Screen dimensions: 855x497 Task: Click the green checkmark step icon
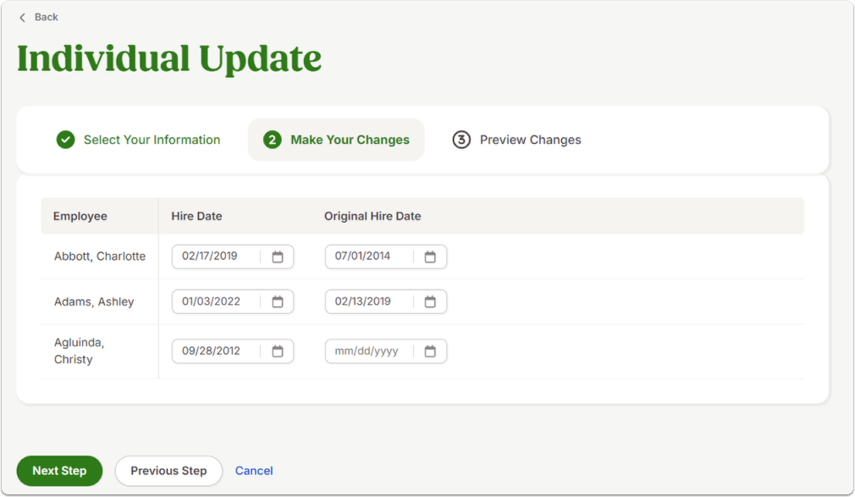coord(65,140)
